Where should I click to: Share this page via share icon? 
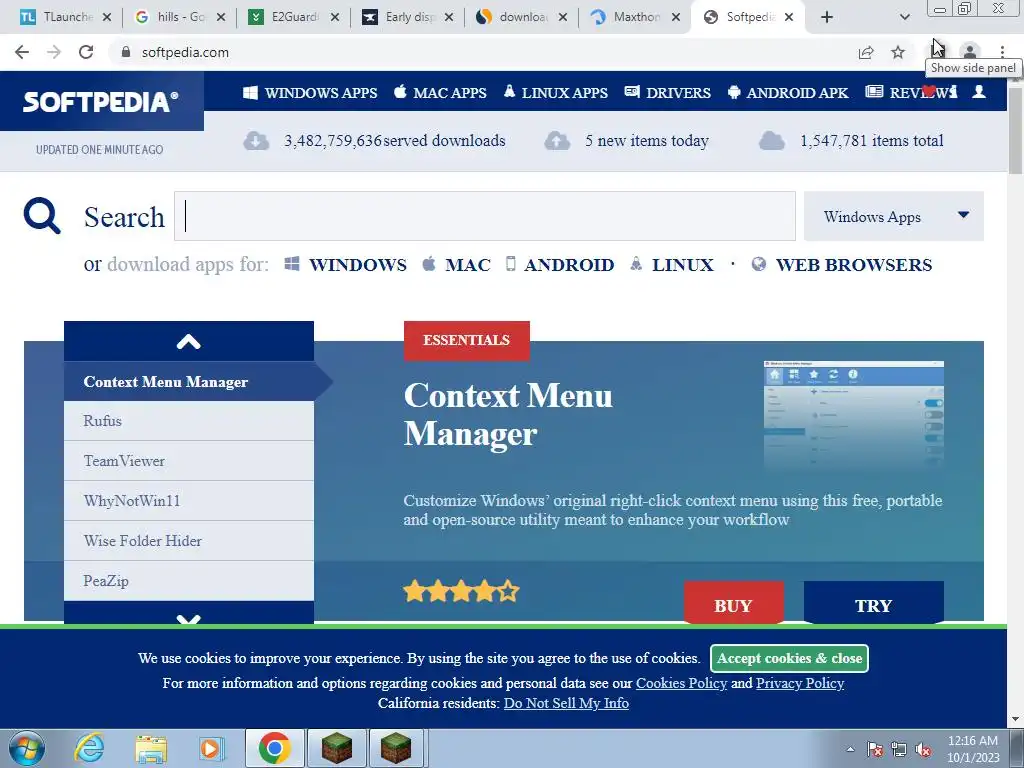click(866, 52)
